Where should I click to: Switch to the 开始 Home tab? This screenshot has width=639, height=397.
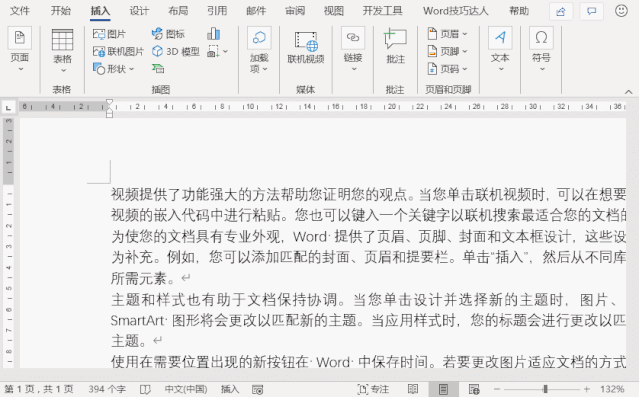(61, 11)
